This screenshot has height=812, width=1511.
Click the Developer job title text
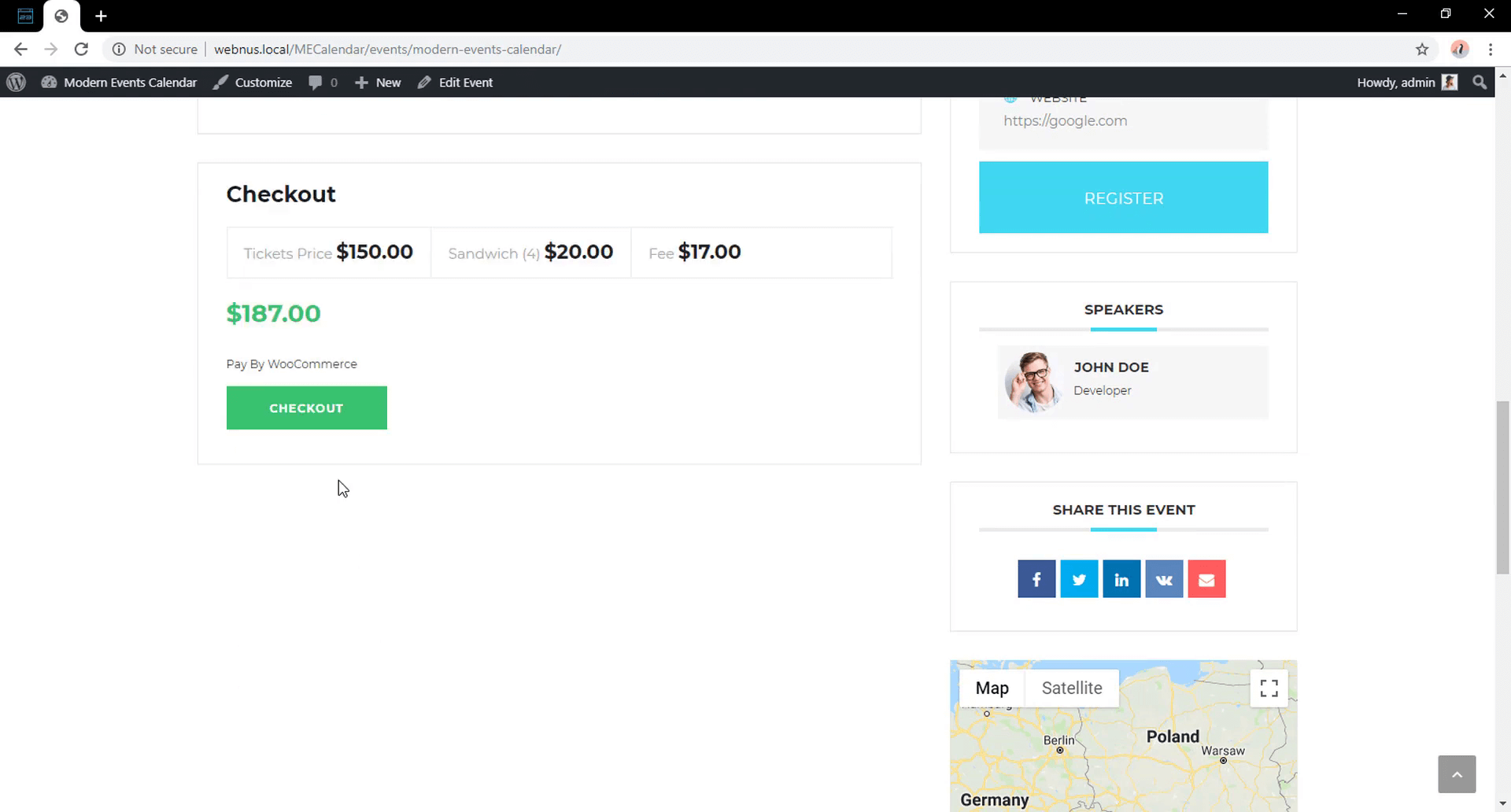point(1102,390)
